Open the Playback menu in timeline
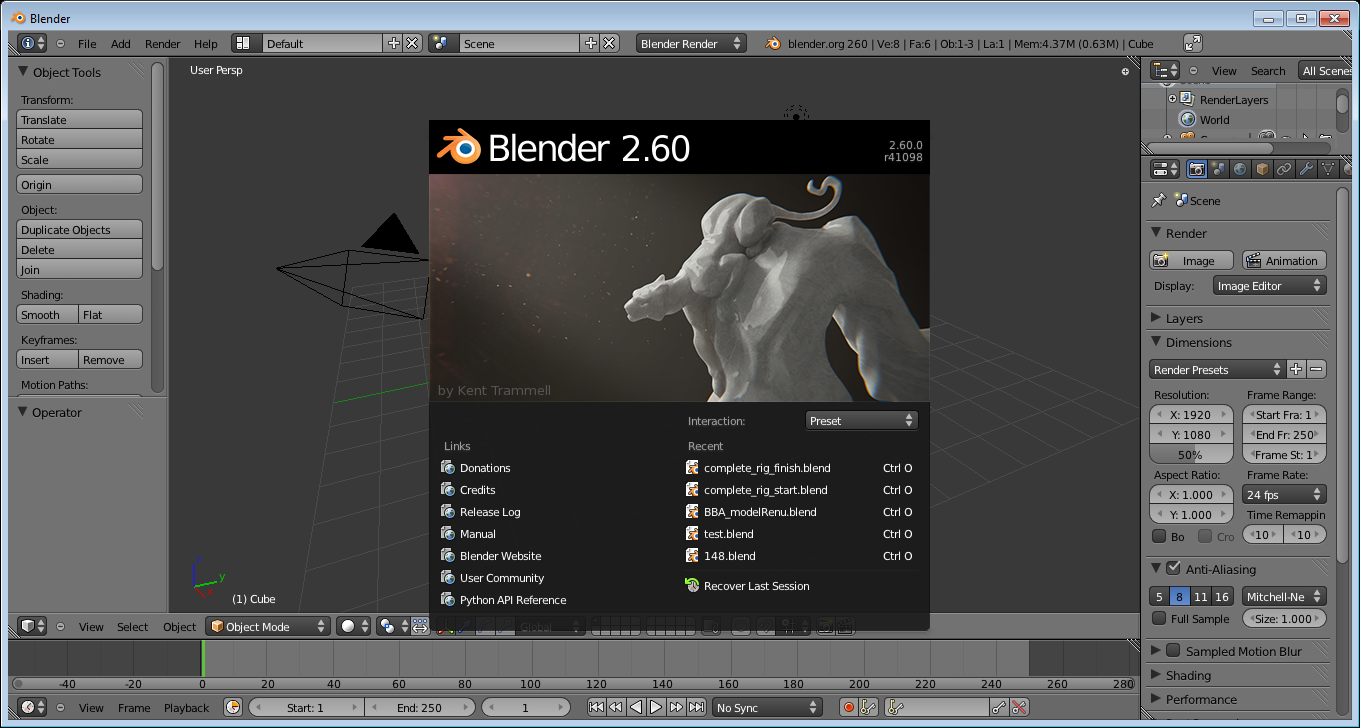The width and height of the screenshot is (1360, 728). point(187,707)
